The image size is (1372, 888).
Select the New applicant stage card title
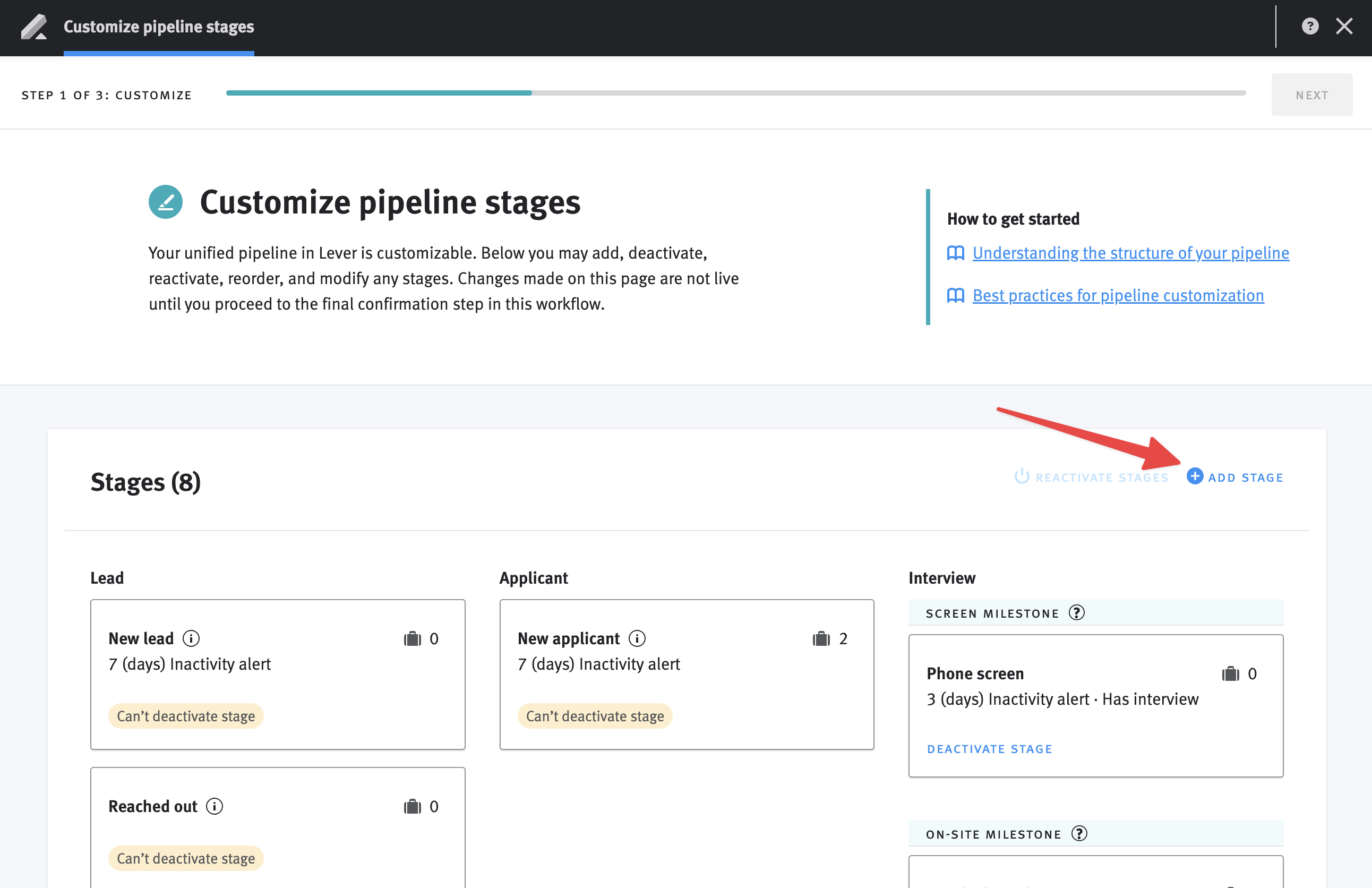click(569, 638)
